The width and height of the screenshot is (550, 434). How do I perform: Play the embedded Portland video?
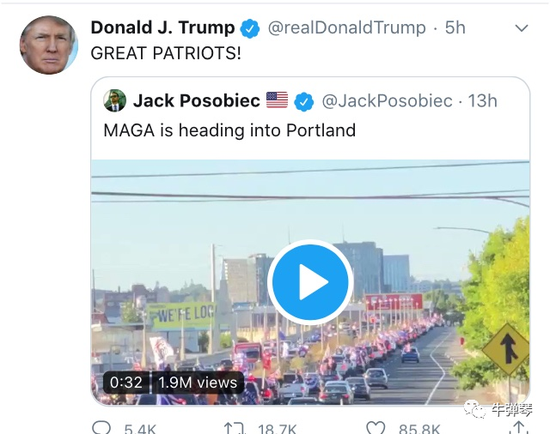coord(310,282)
